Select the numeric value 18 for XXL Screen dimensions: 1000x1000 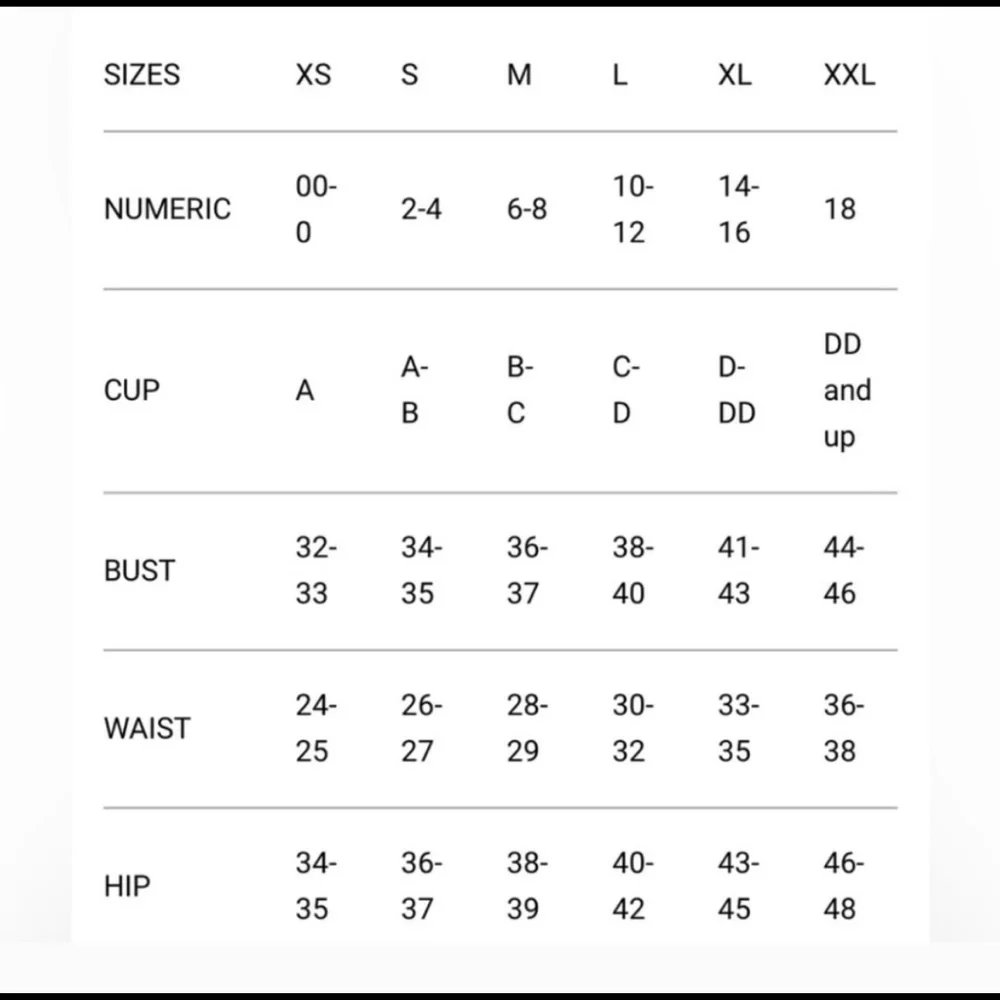(x=839, y=209)
